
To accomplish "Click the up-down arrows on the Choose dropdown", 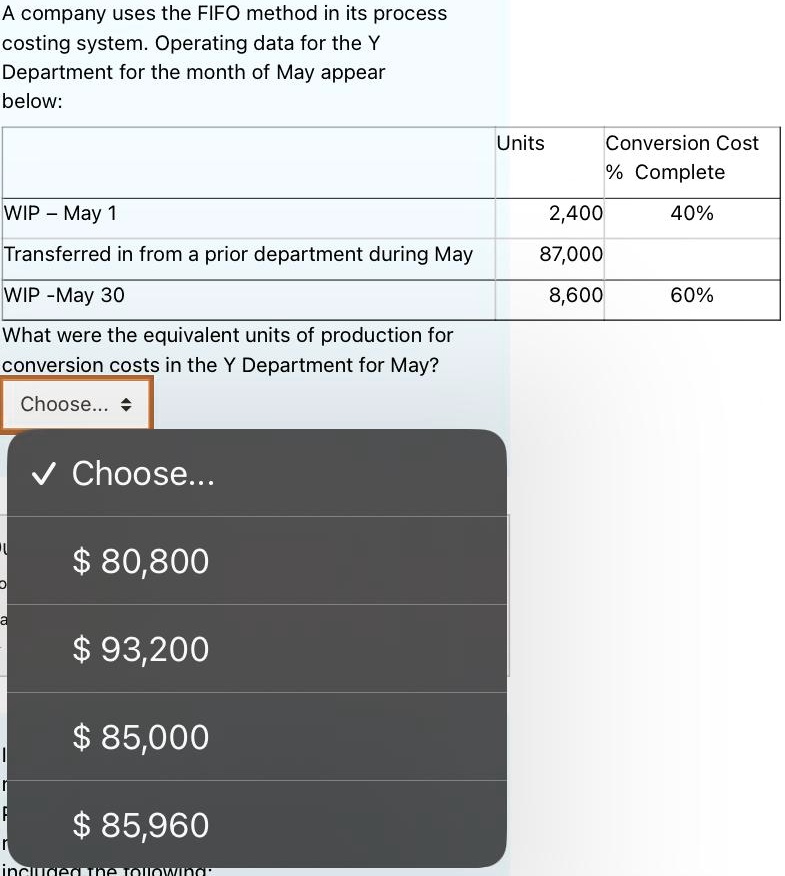I will 125,404.
